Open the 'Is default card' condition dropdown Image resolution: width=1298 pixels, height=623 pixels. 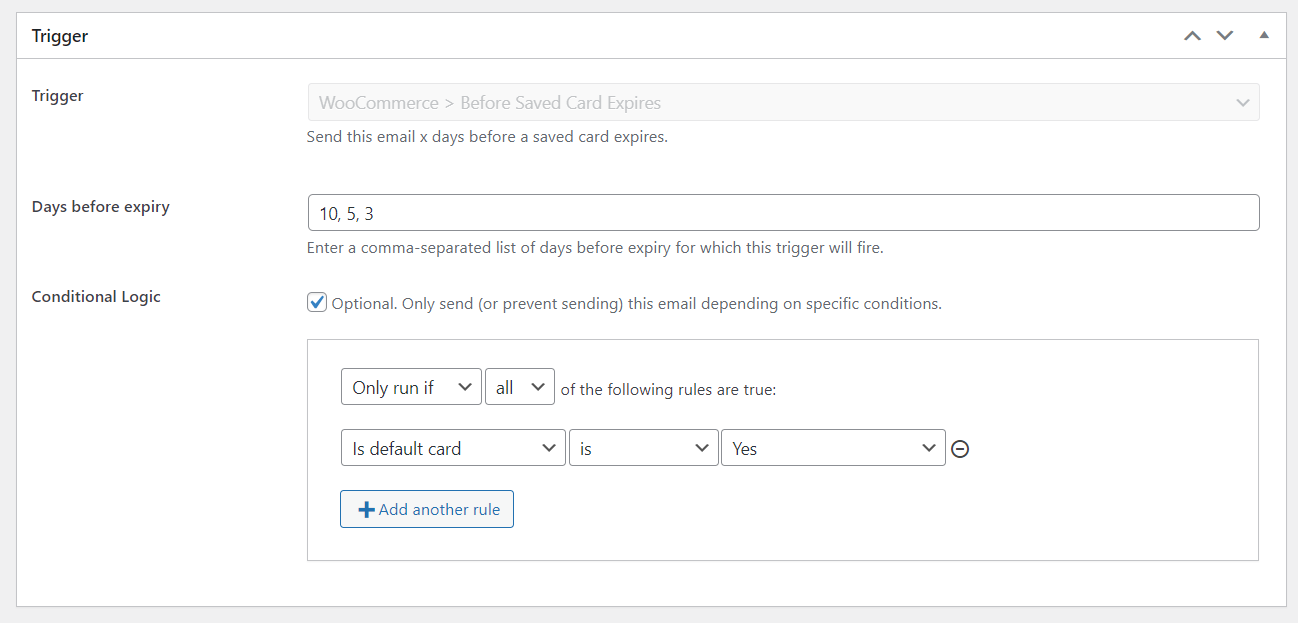[x=453, y=448]
